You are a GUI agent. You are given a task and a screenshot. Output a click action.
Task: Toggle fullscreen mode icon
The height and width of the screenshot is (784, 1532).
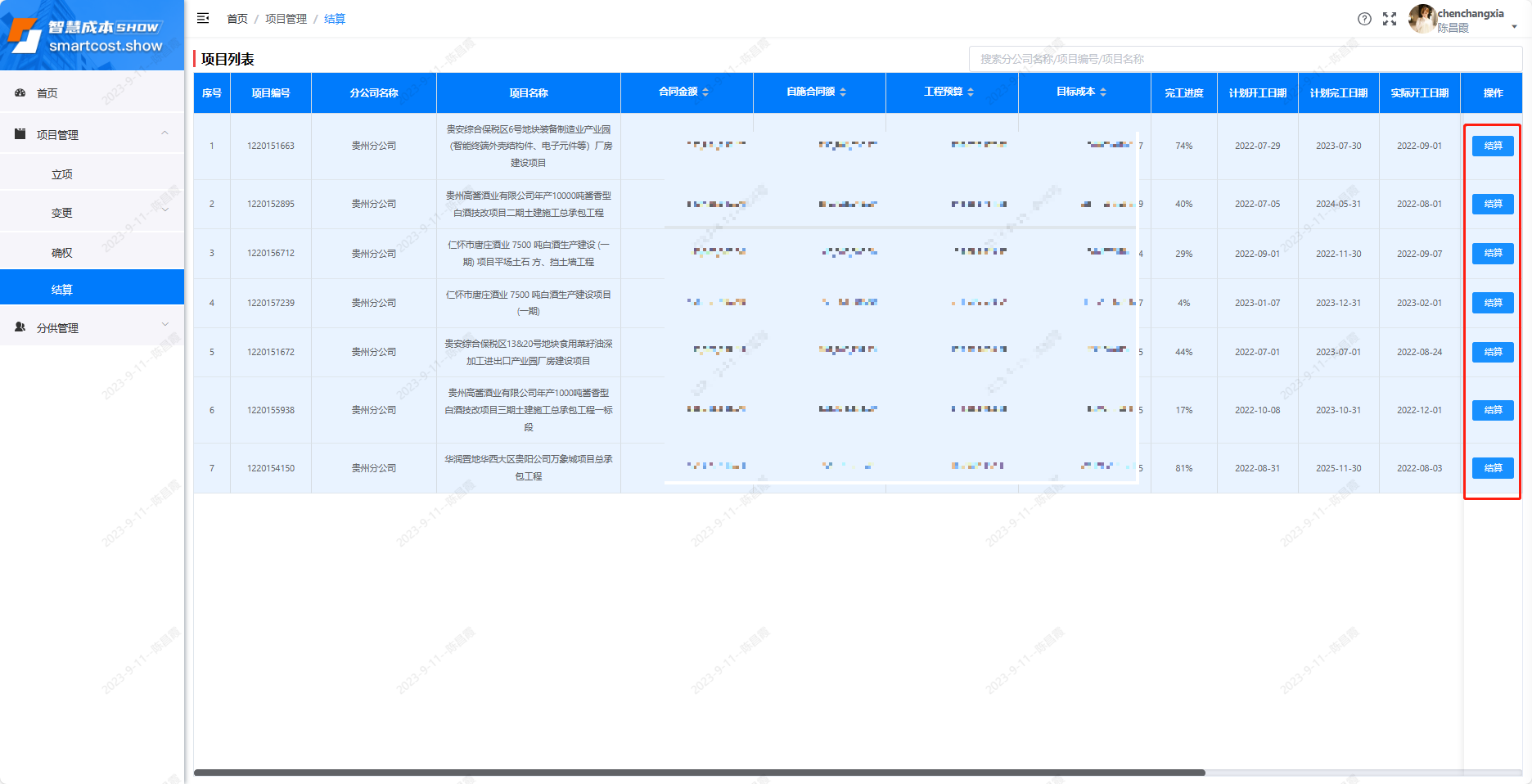(x=1390, y=19)
